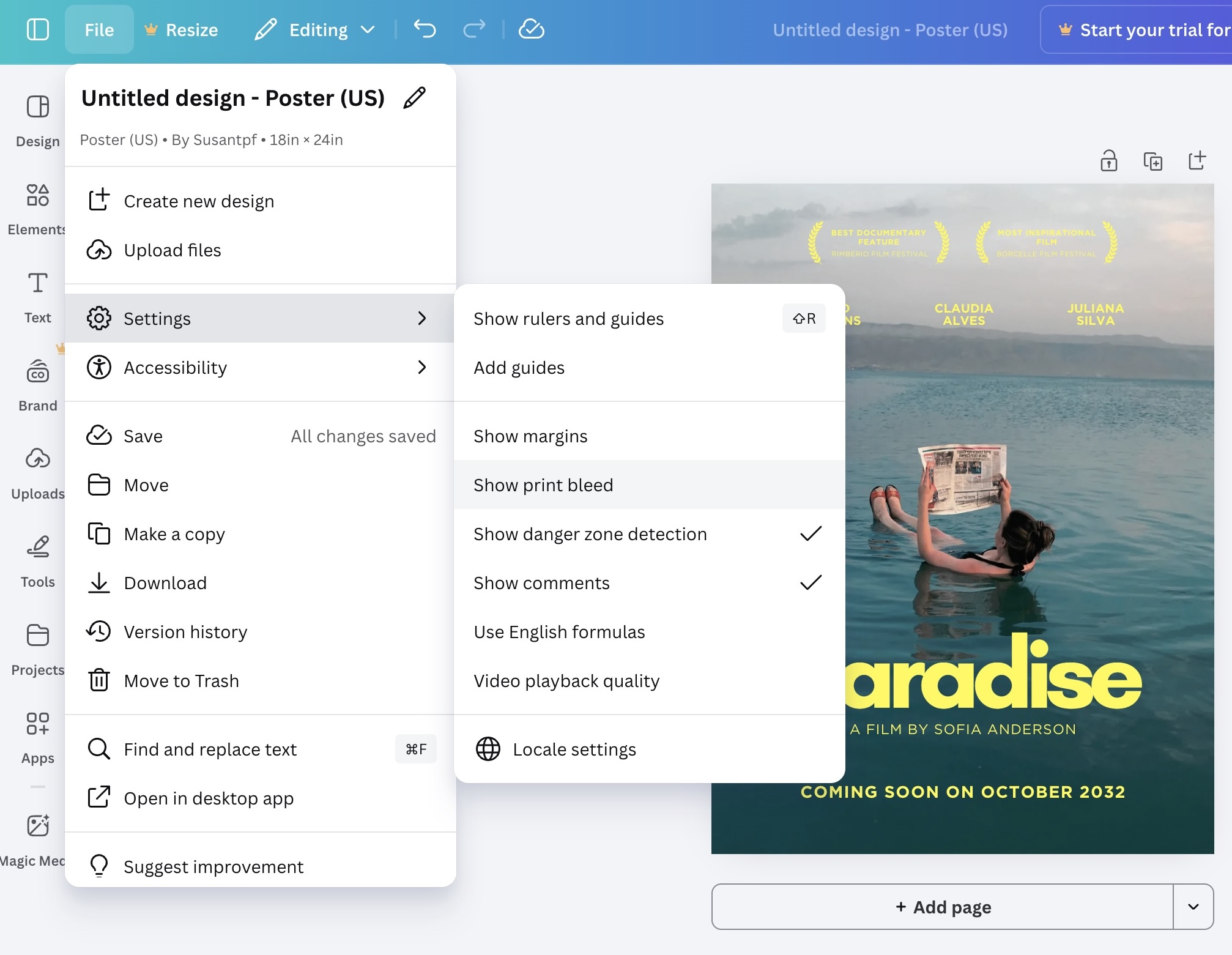The image size is (1232, 955).
Task: Lock the current poster page
Action: (1108, 161)
